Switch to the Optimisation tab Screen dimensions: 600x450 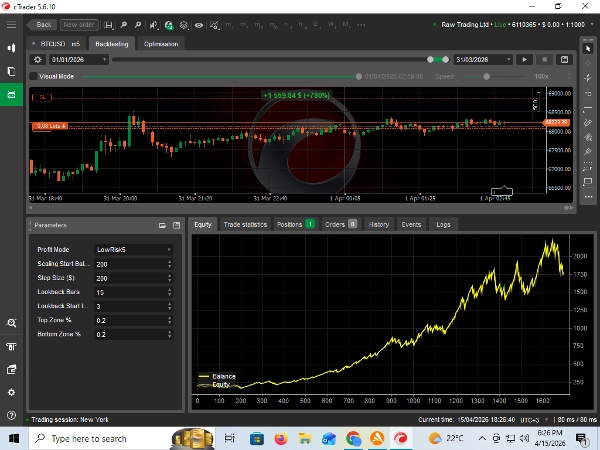click(161, 44)
